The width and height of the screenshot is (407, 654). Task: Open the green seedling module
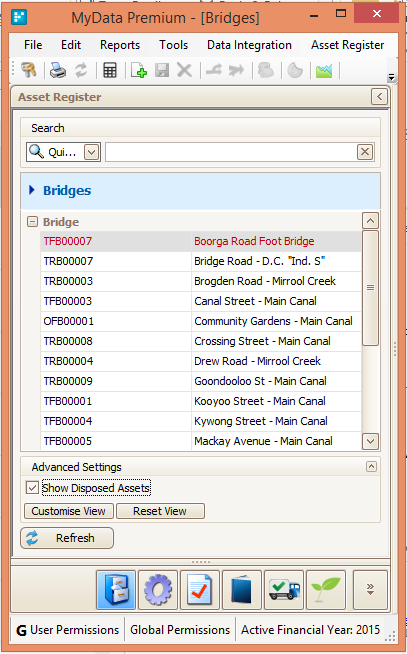pyautogui.click(x=326, y=590)
